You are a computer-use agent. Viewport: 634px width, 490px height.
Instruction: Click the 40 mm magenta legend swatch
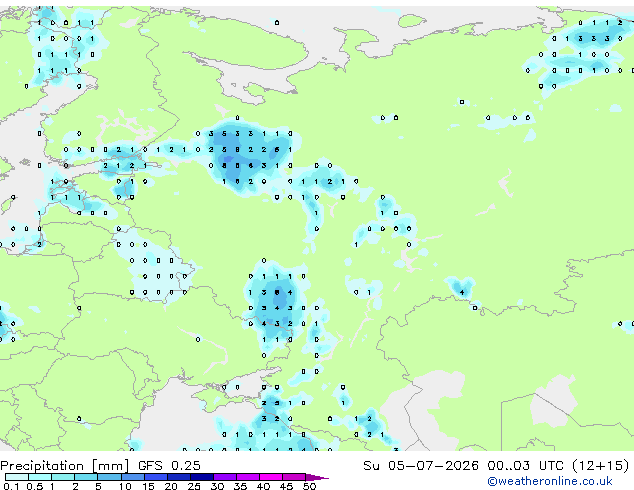[x=271, y=477]
